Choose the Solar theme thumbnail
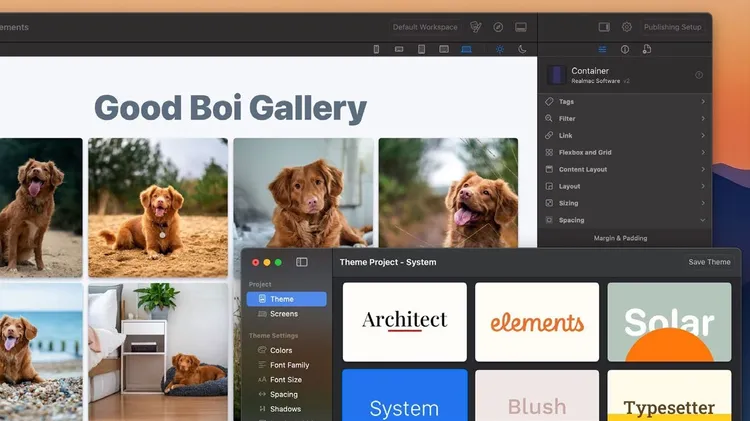750x421 pixels. [669, 322]
